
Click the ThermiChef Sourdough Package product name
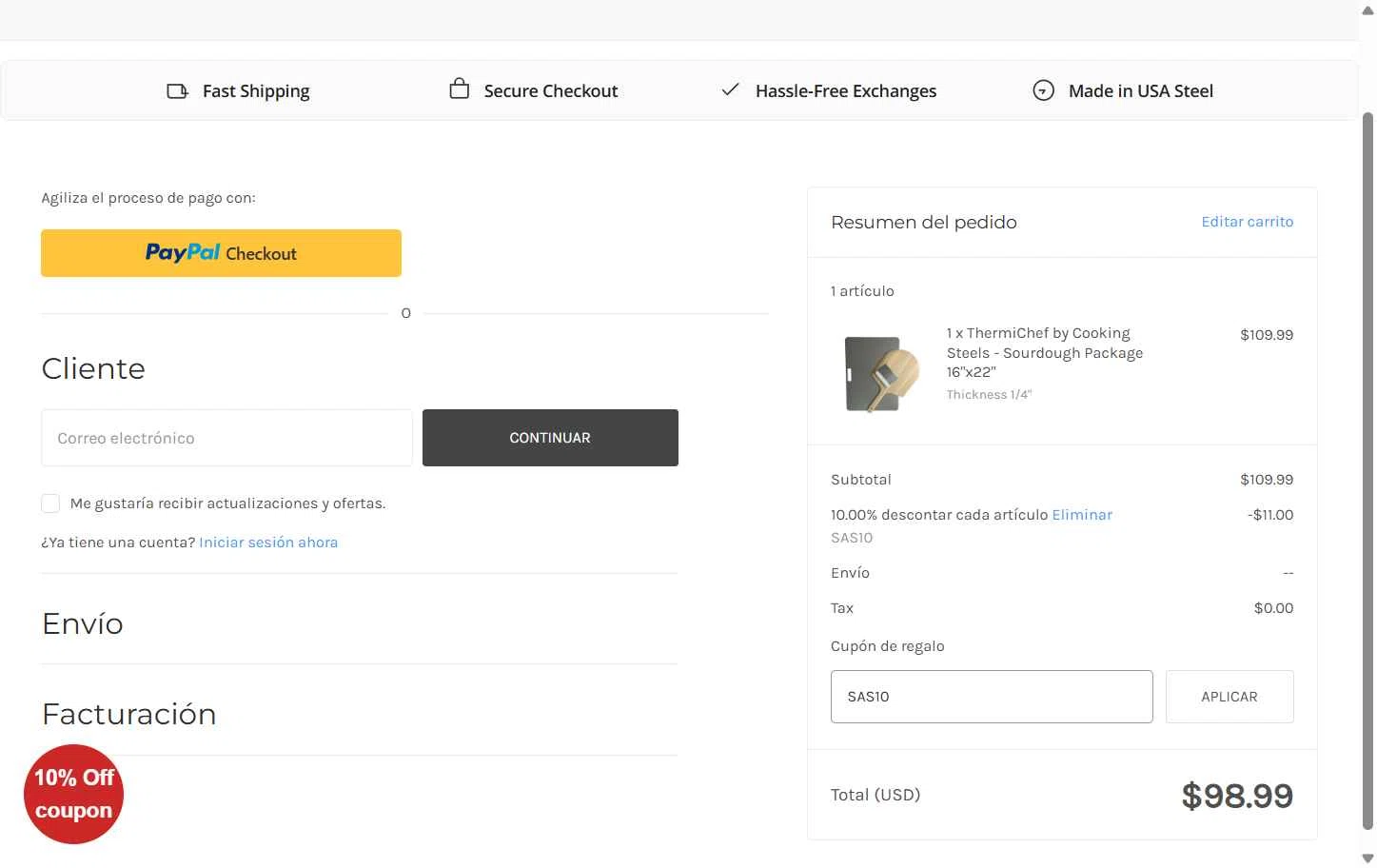pyautogui.click(x=1045, y=353)
